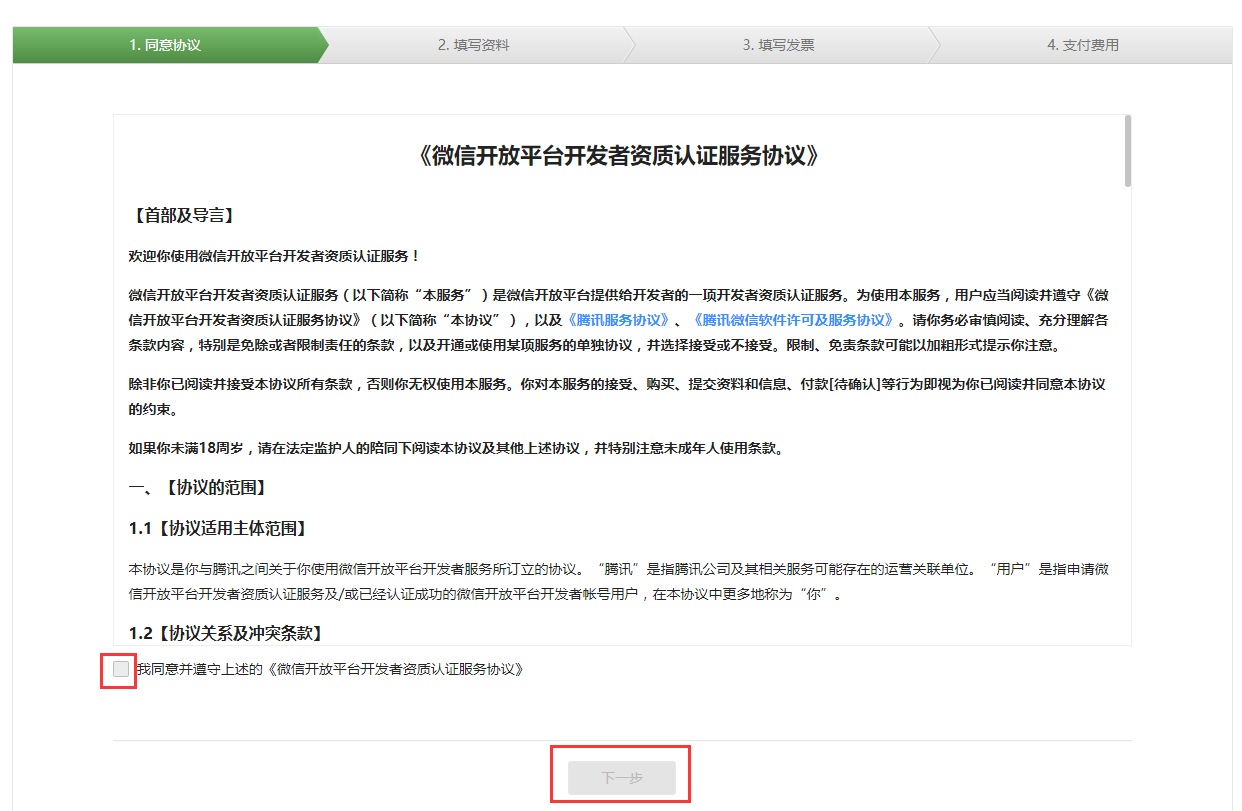Go to step 4. 支付费用
1242x811 pixels.
[x=1083, y=45]
